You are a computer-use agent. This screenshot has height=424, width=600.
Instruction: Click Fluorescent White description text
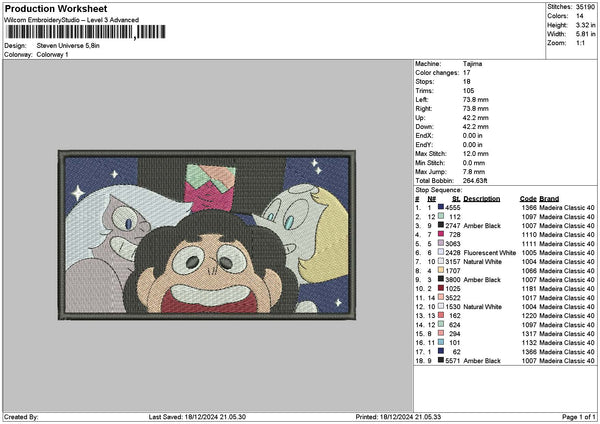pos(490,253)
